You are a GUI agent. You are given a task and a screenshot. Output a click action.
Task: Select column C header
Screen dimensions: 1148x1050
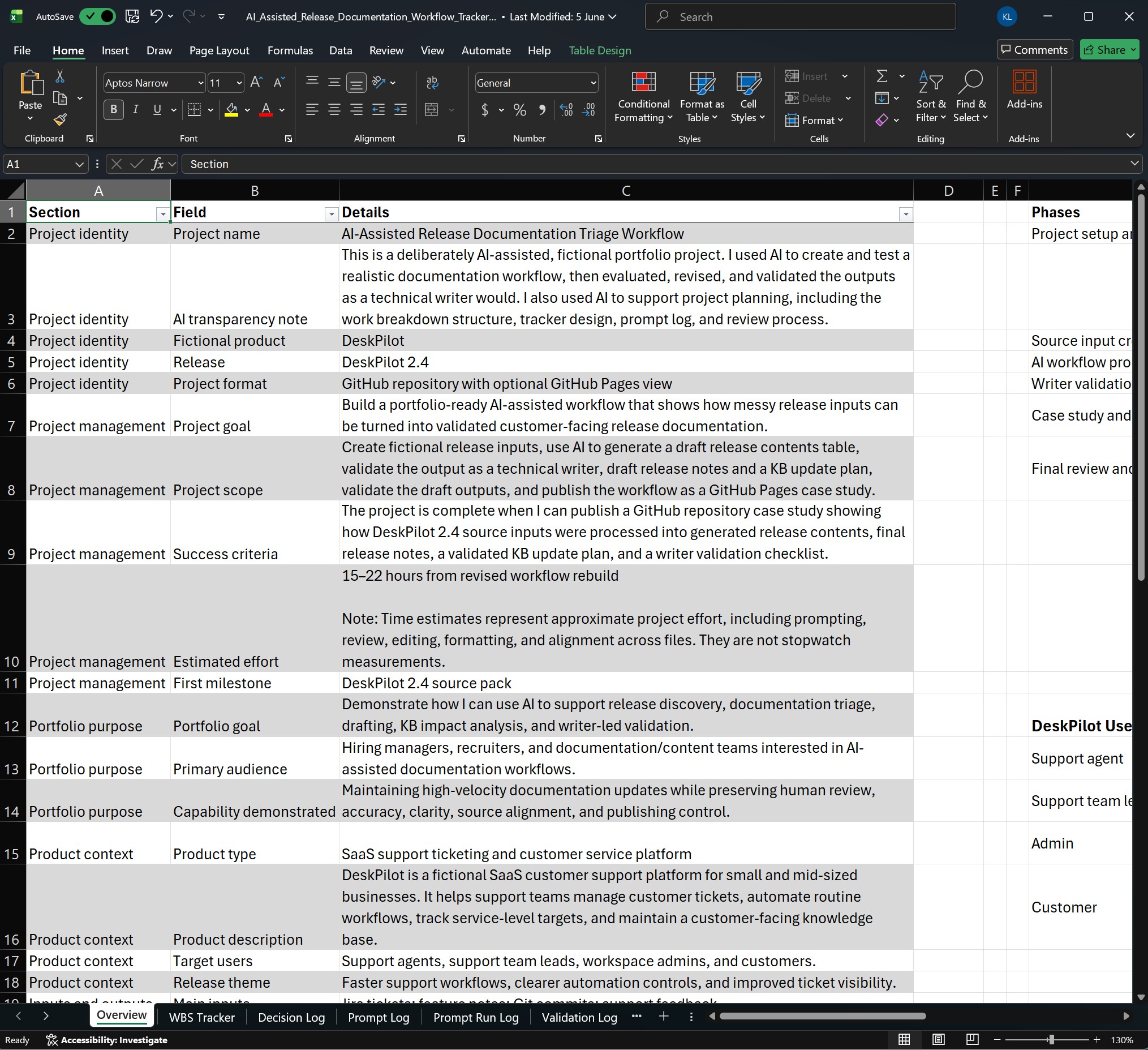626,190
